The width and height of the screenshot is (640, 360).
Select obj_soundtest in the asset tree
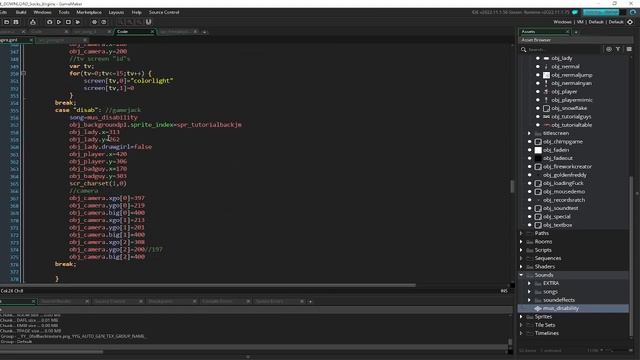tap(560, 208)
